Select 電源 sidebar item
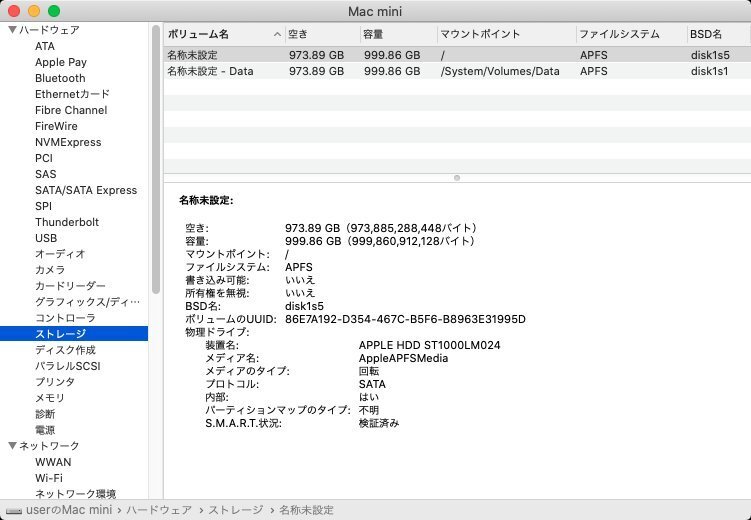 pyautogui.click(x=45, y=430)
